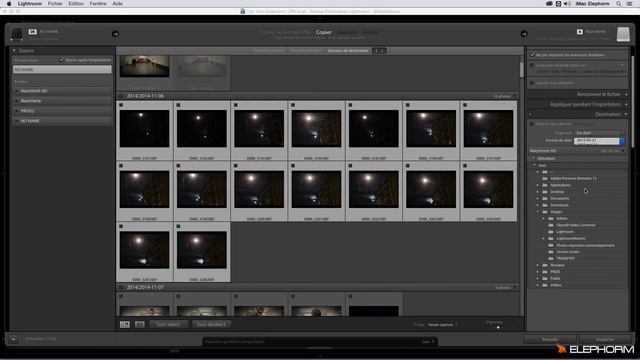640x360 pixels.
Task: Select iSkysoft Video Converter folder
Action: [x=576, y=225]
